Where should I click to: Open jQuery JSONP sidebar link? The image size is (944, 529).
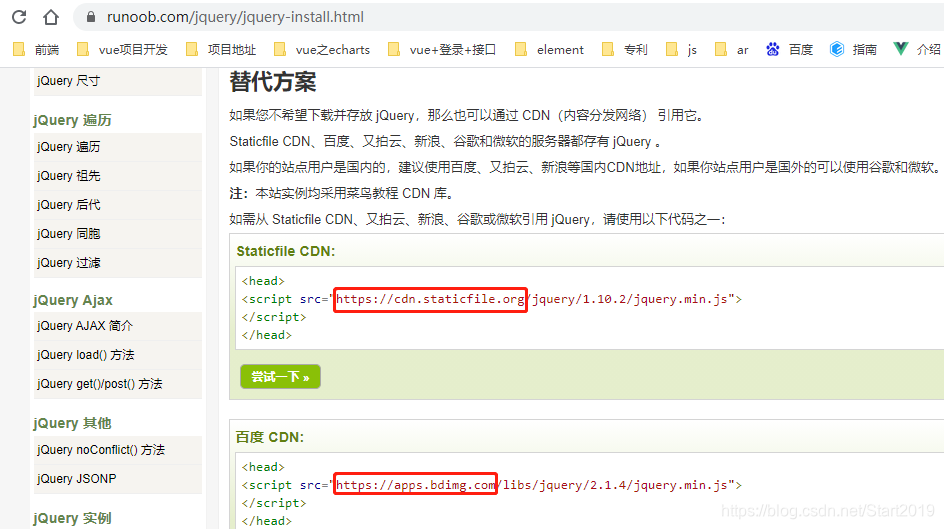118,479
